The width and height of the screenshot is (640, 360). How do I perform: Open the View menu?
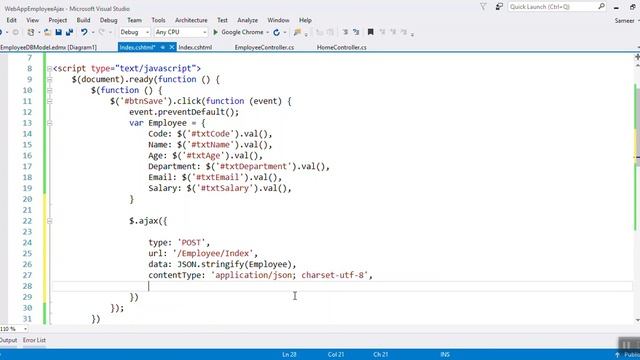point(33,20)
